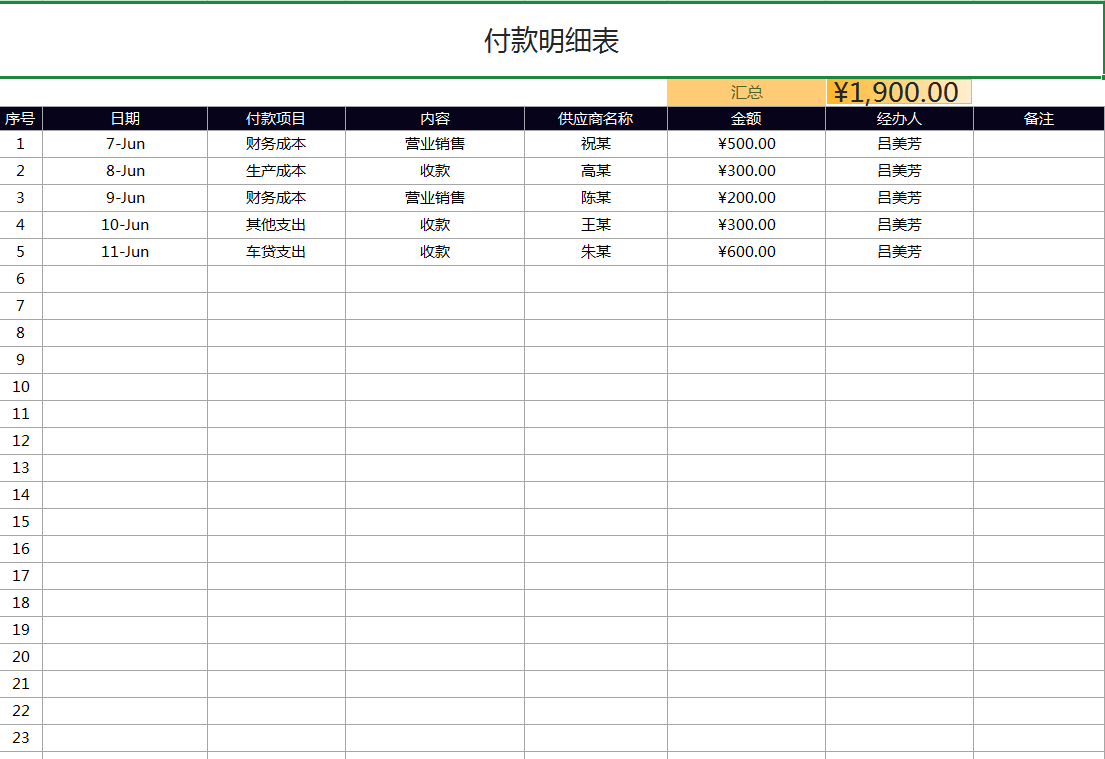Select the ¥1,900.00 total amount cell
1105x759 pixels.
click(x=898, y=91)
